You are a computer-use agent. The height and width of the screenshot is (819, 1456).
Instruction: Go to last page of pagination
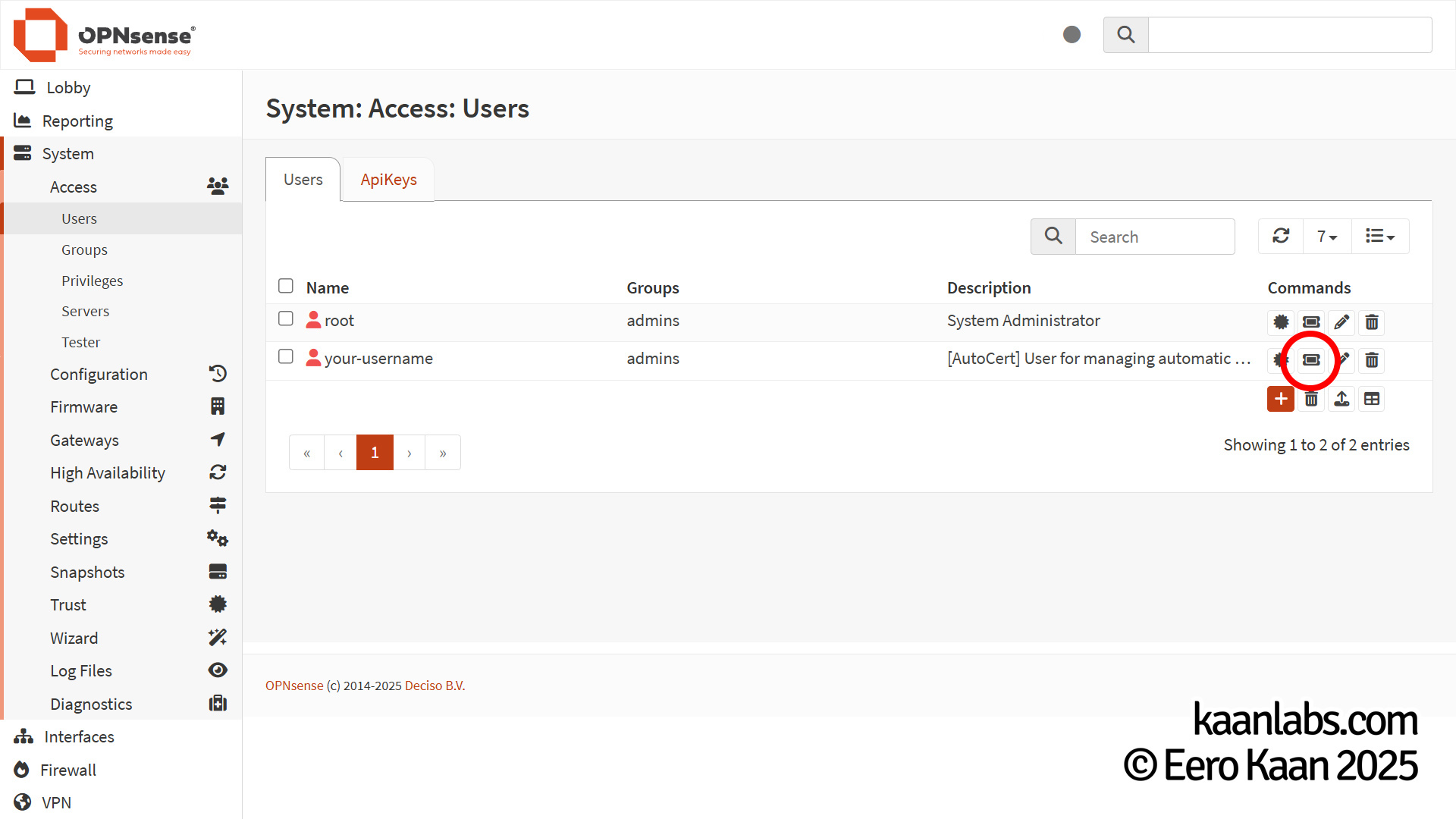tap(443, 453)
